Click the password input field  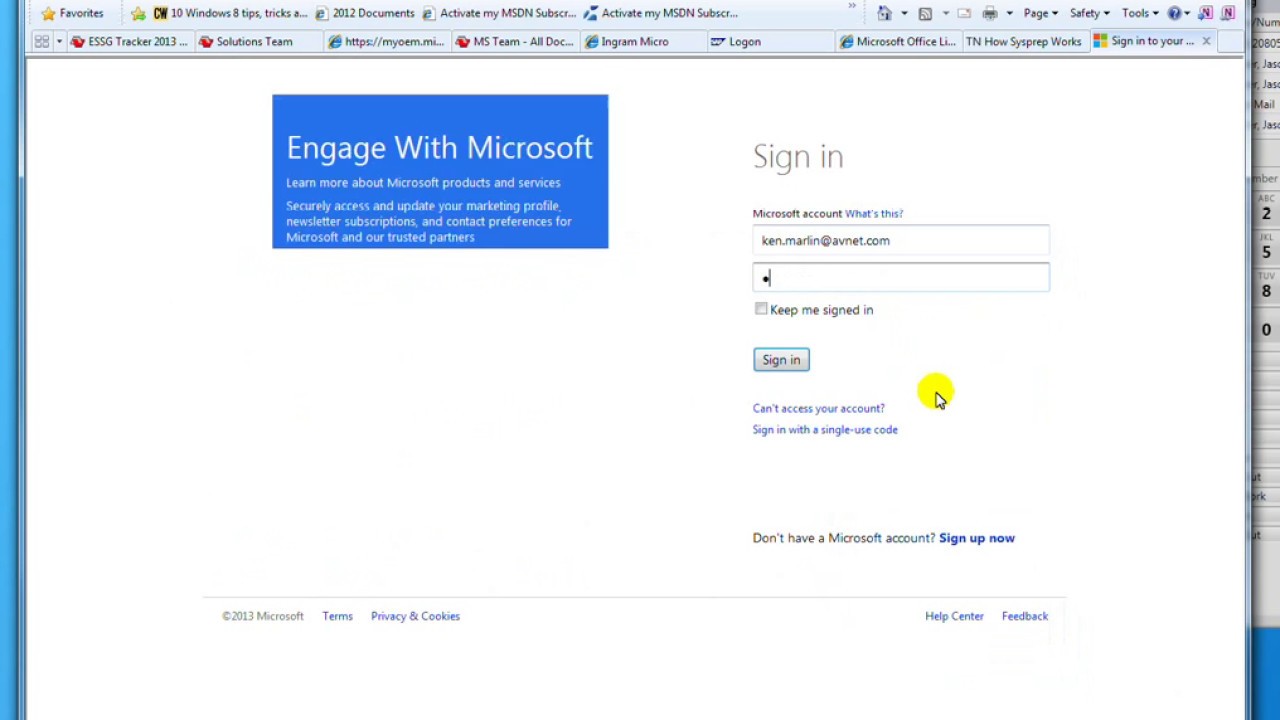tap(901, 278)
